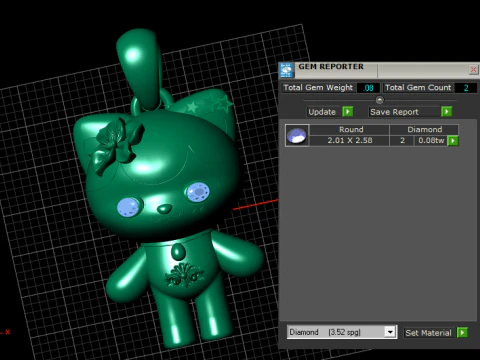Close the Gem Reporter panel
480x360 pixels.
click(473, 70)
